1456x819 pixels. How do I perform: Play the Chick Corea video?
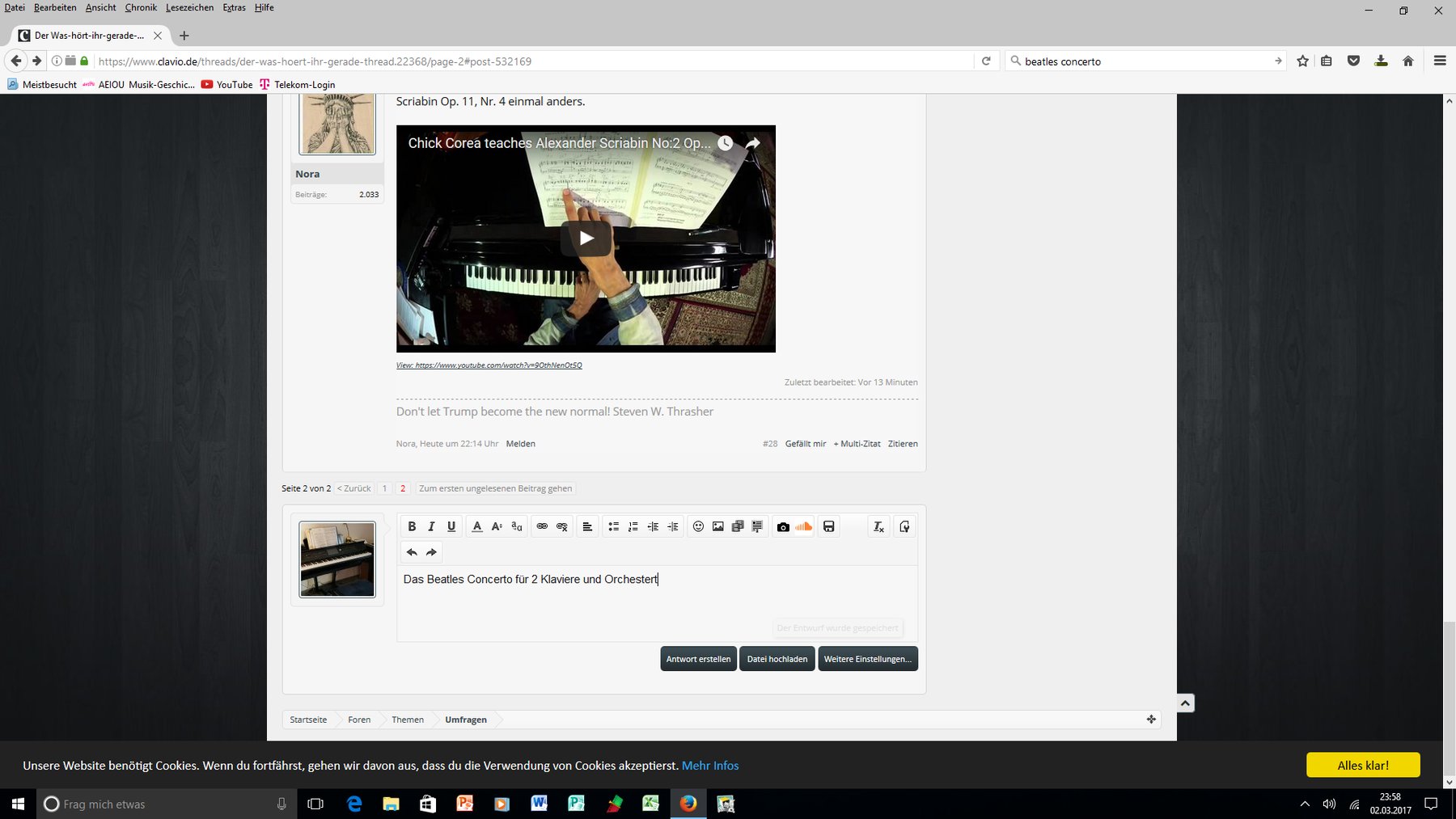586,238
